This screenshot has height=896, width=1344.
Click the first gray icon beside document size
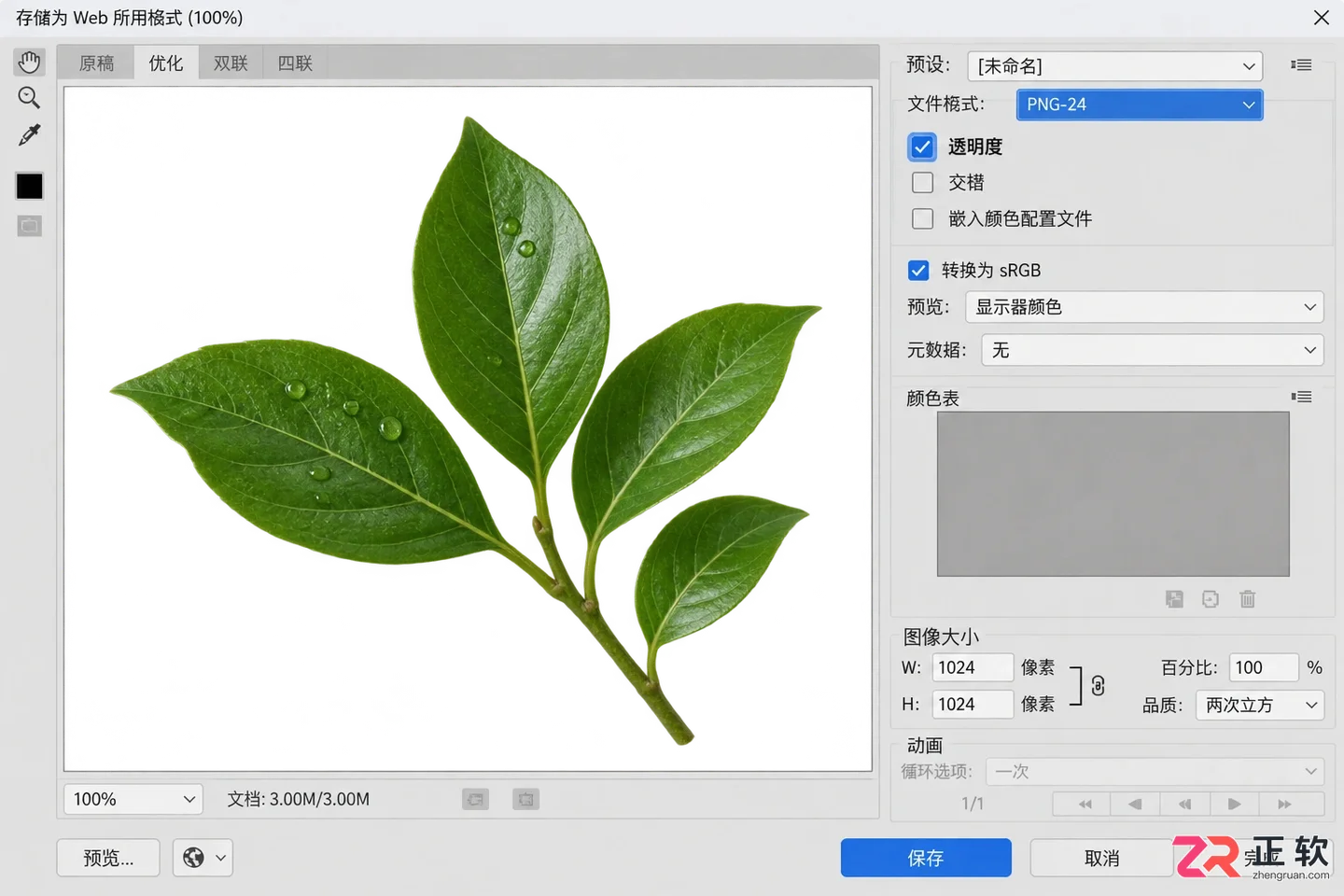[x=475, y=799]
